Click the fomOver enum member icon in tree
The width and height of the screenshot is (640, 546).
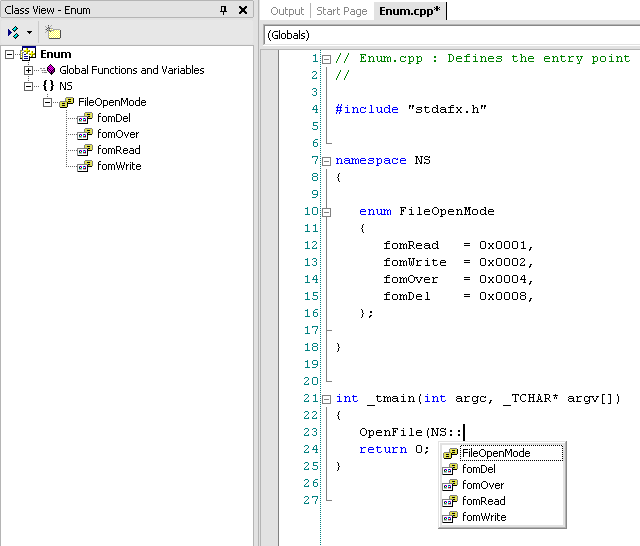click(84, 134)
